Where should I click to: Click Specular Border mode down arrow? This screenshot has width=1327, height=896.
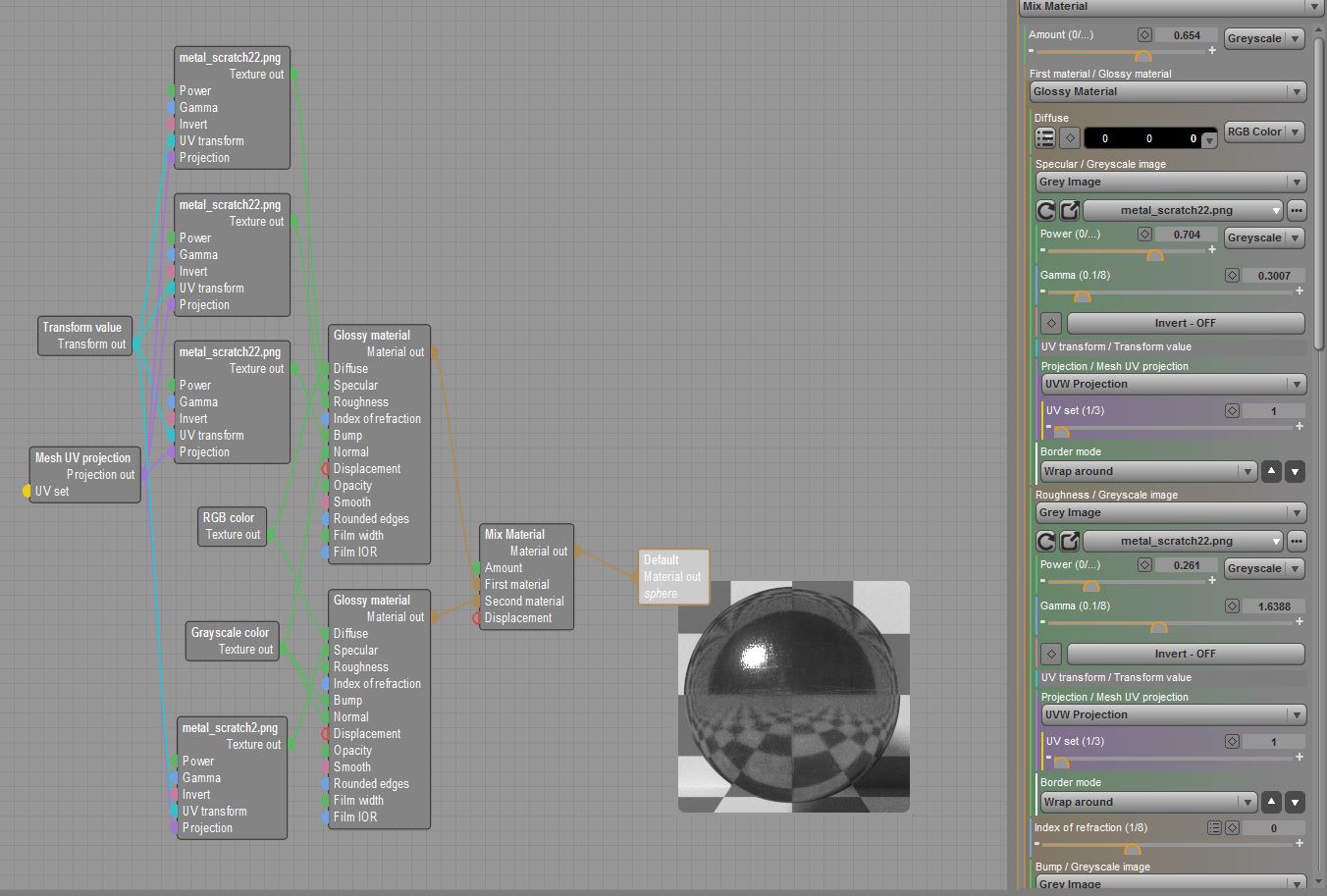click(x=1295, y=471)
